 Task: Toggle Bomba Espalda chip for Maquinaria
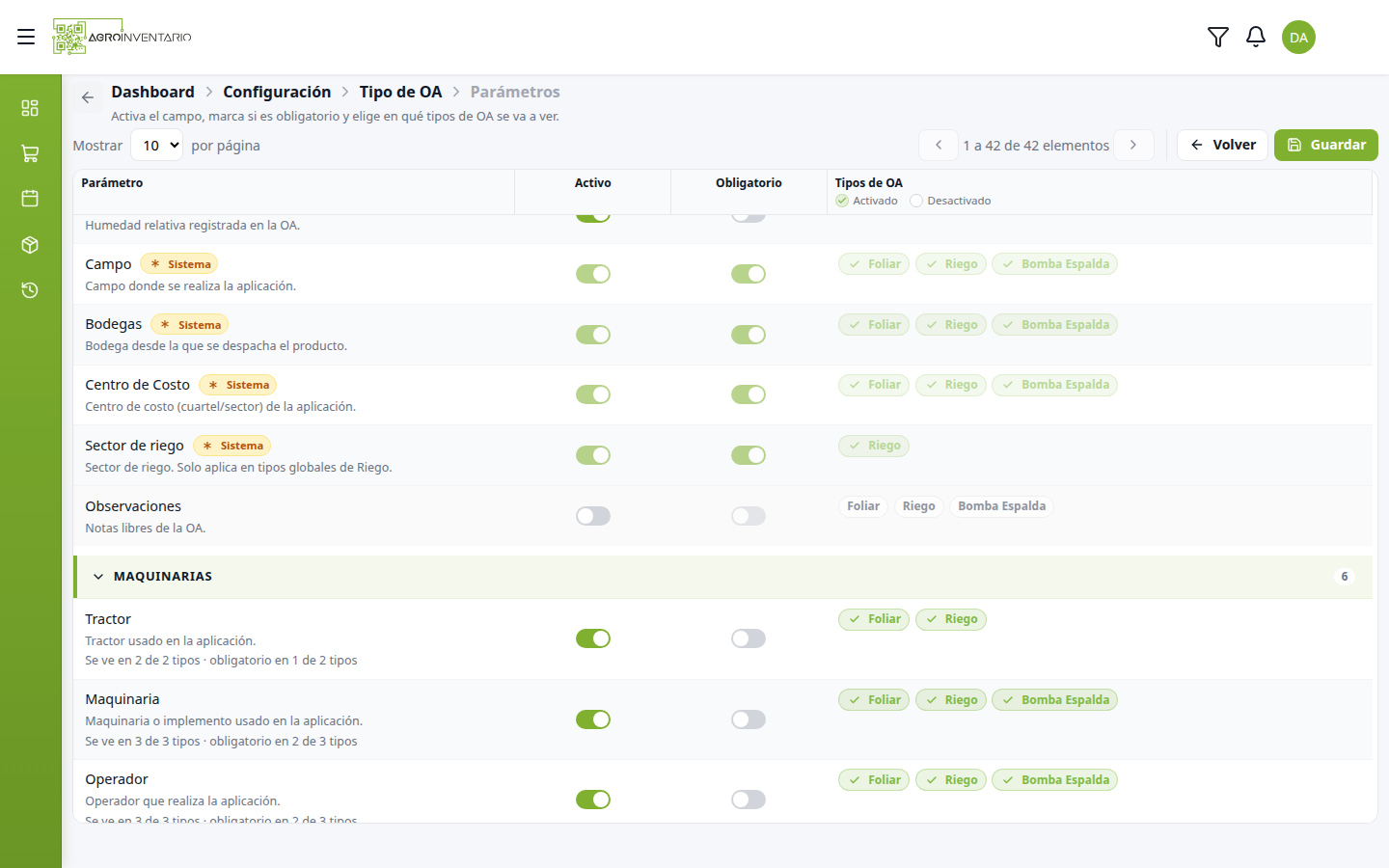(x=1054, y=700)
